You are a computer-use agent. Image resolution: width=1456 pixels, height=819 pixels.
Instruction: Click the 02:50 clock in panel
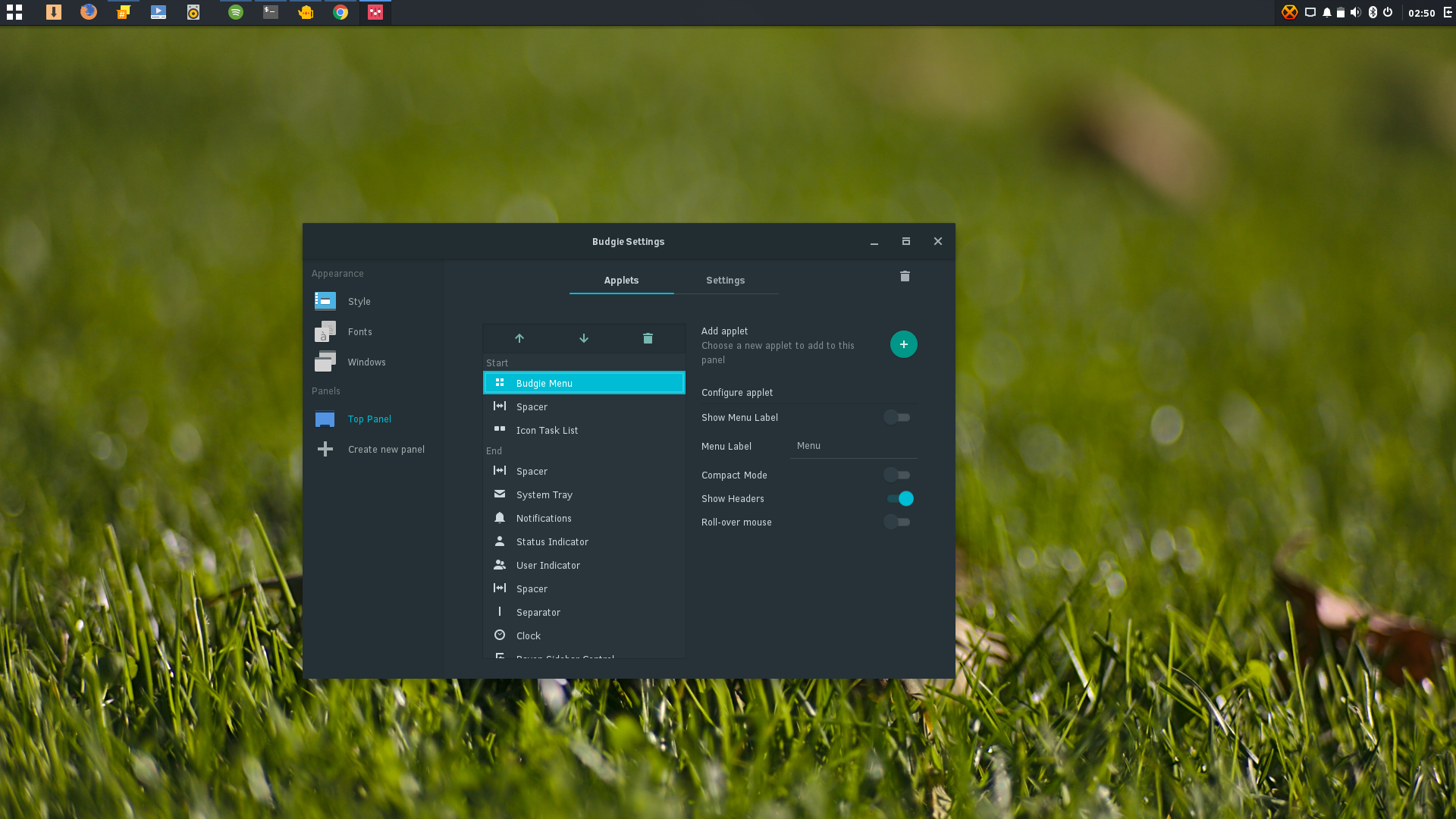[x=1422, y=13]
